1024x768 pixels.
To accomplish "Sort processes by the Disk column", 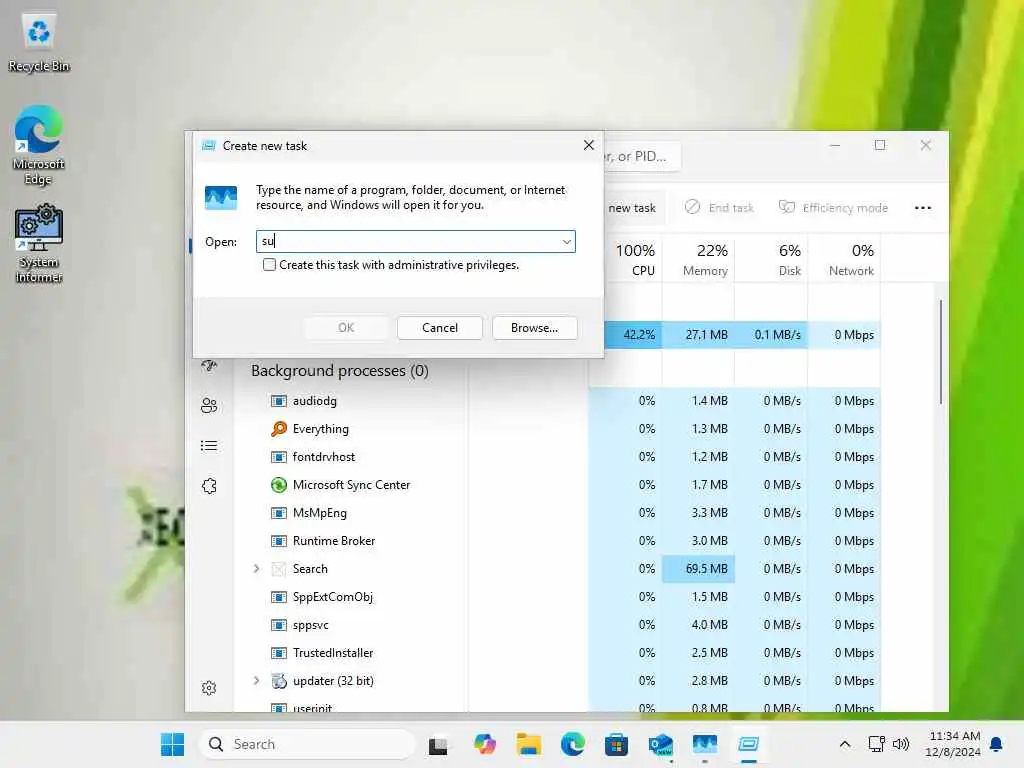I will click(772, 259).
